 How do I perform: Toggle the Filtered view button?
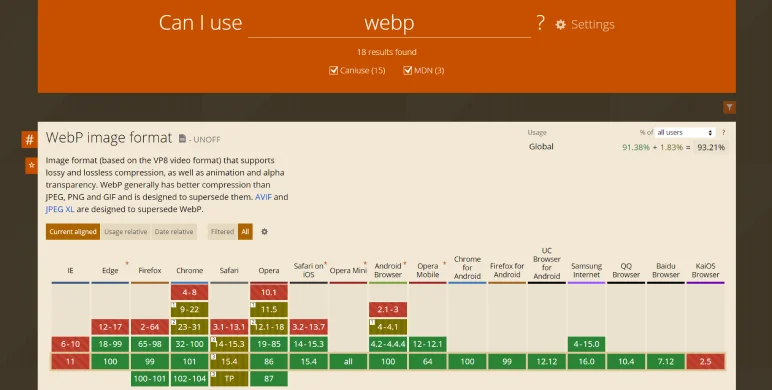coord(222,231)
